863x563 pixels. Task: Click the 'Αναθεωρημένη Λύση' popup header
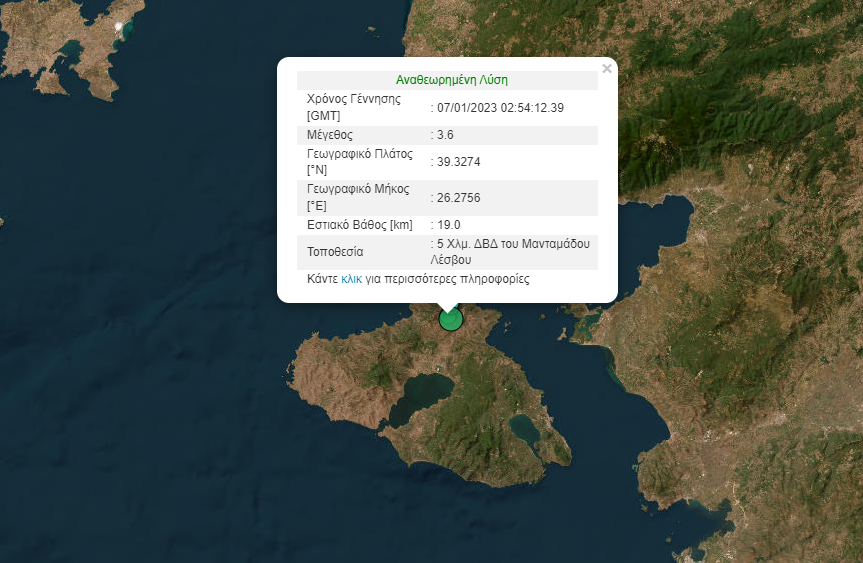(x=447, y=80)
